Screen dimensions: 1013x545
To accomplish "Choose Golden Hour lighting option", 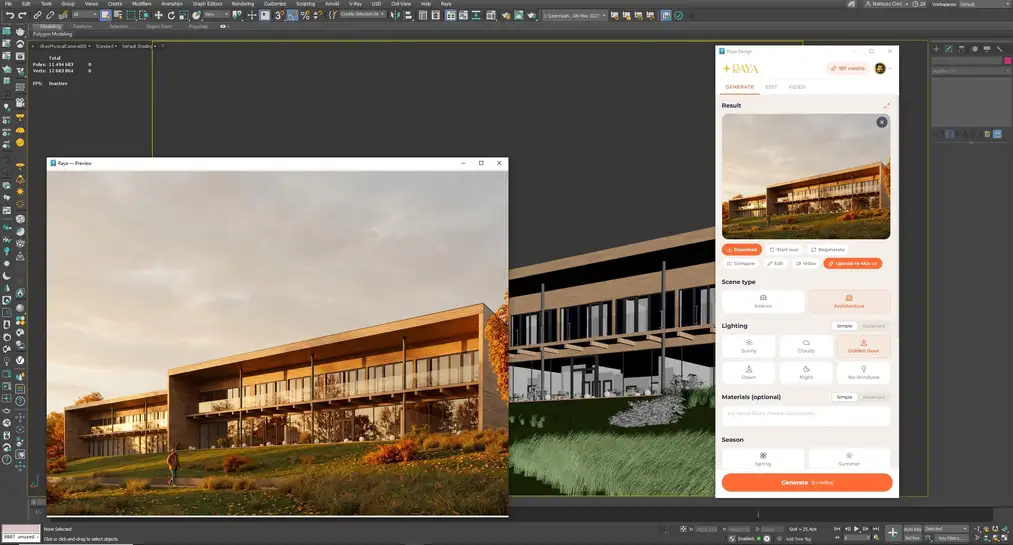I will [x=863, y=346].
